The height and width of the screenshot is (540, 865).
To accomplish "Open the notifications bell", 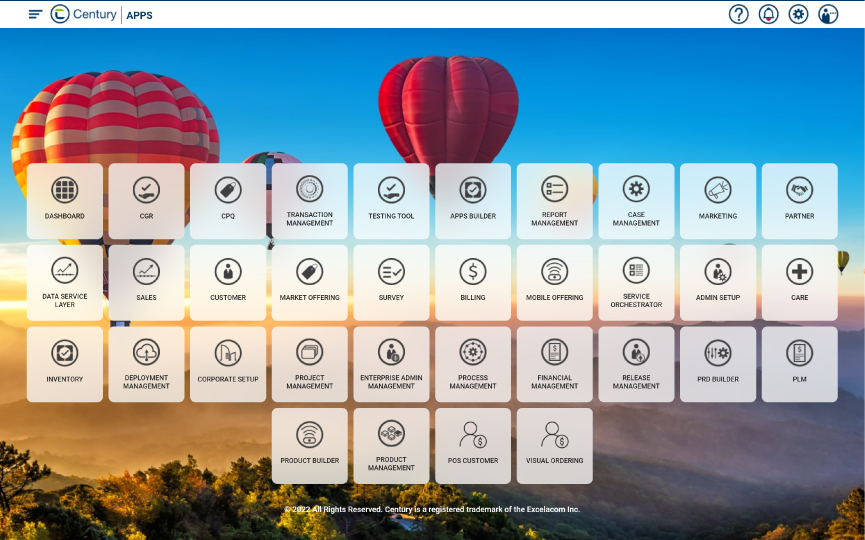I will click(768, 14).
